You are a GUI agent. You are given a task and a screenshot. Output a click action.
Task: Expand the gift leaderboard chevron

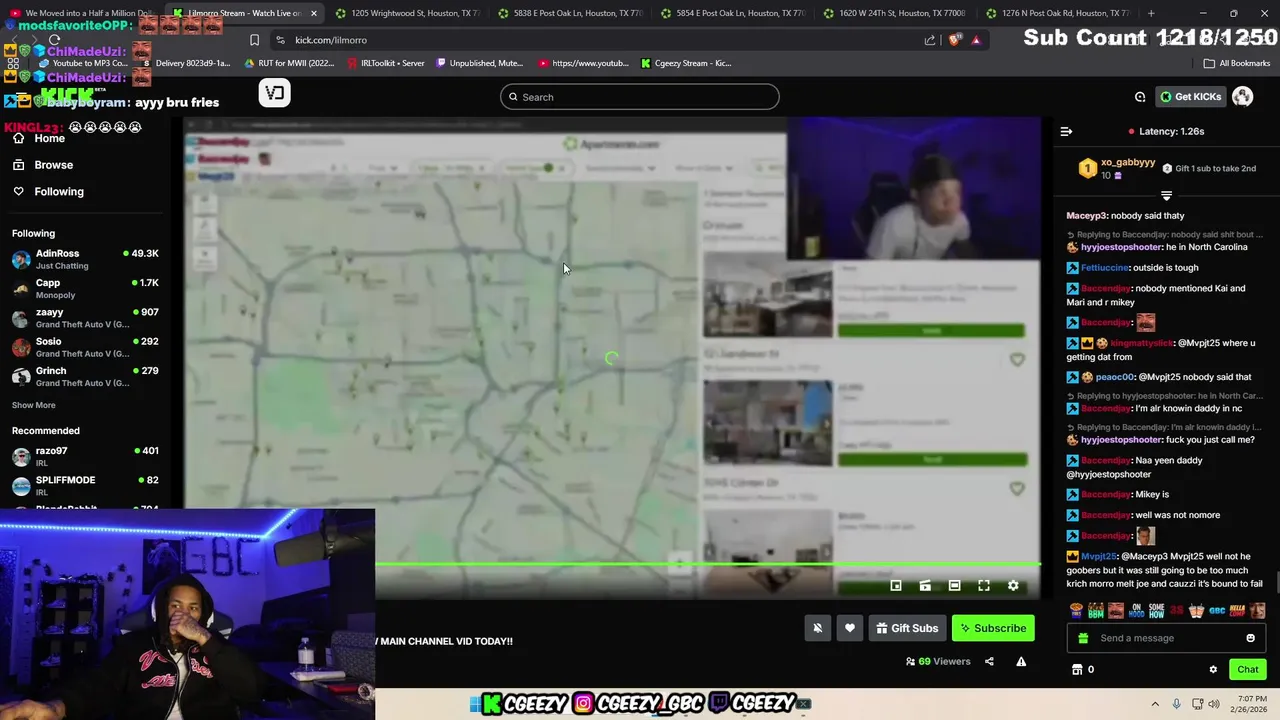click(x=1166, y=196)
